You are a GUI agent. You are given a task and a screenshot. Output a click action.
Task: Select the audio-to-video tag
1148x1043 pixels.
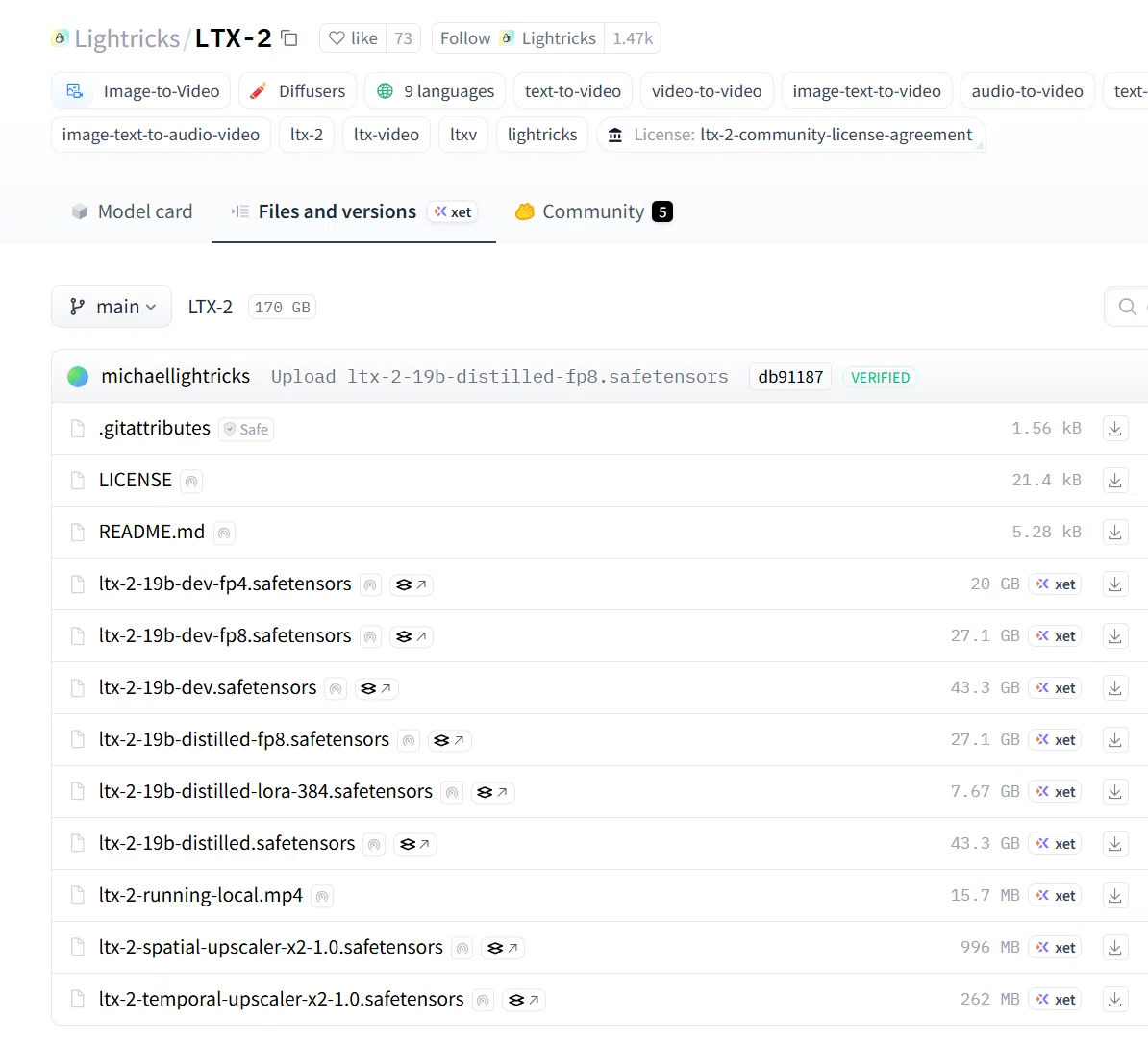[x=1027, y=90]
